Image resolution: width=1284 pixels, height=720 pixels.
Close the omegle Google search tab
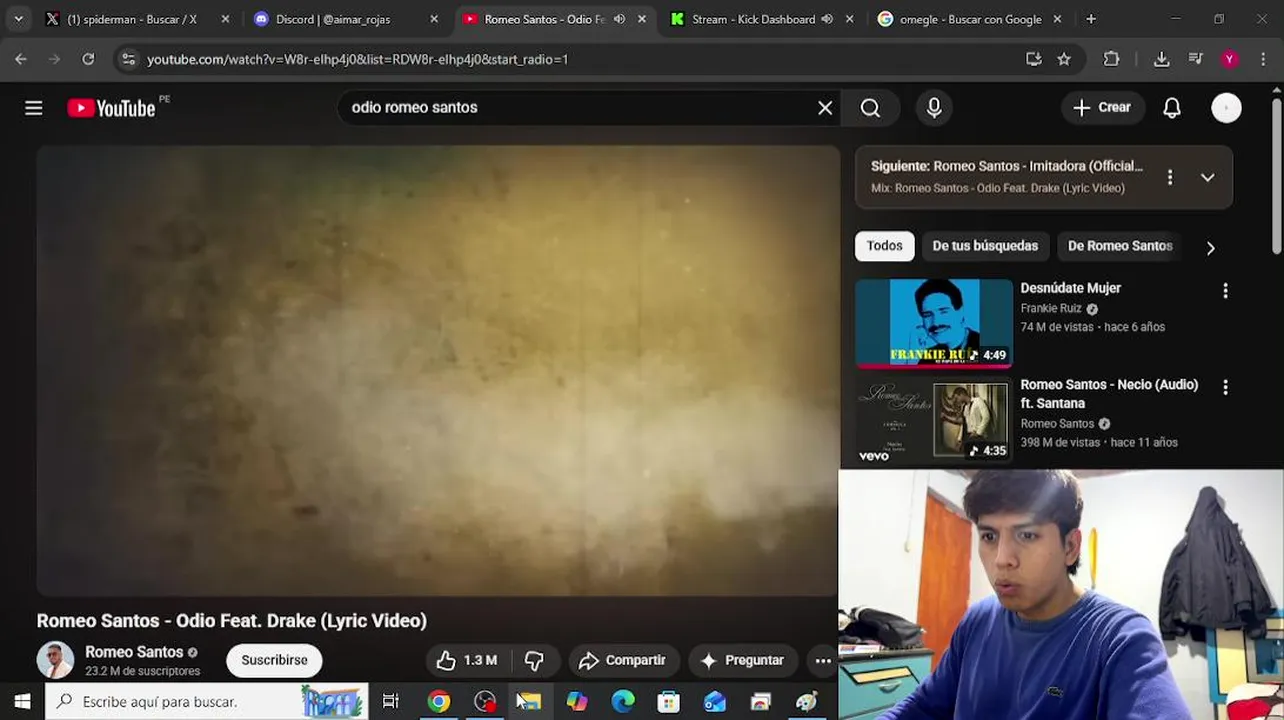point(1059,19)
